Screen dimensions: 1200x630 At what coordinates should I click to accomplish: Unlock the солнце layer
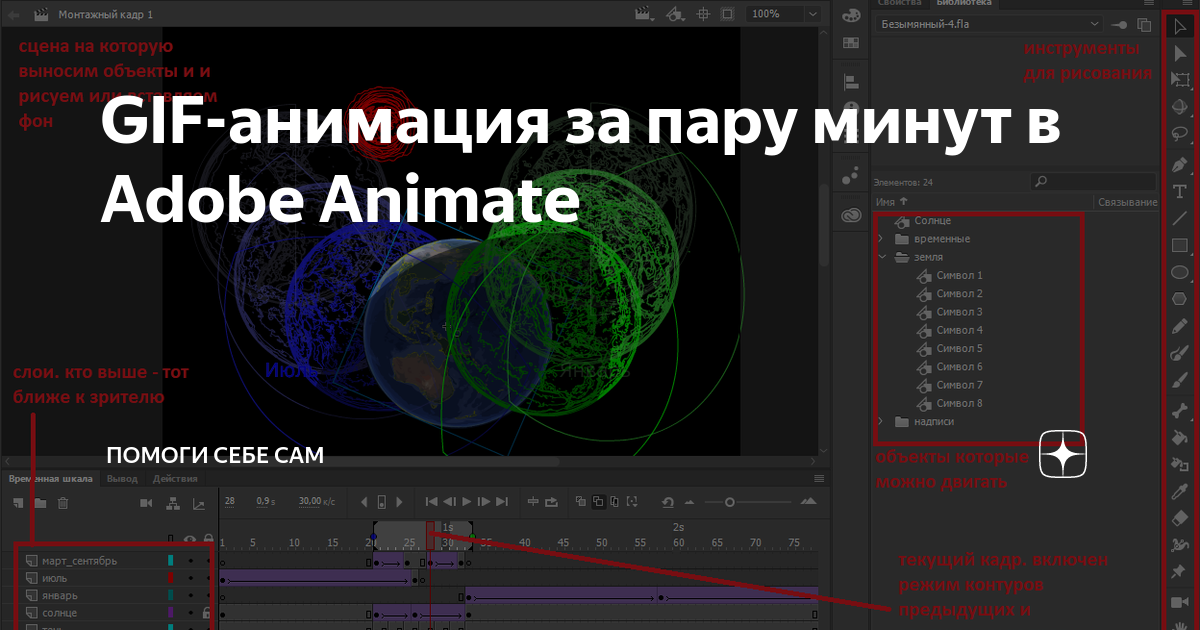pos(207,612)
